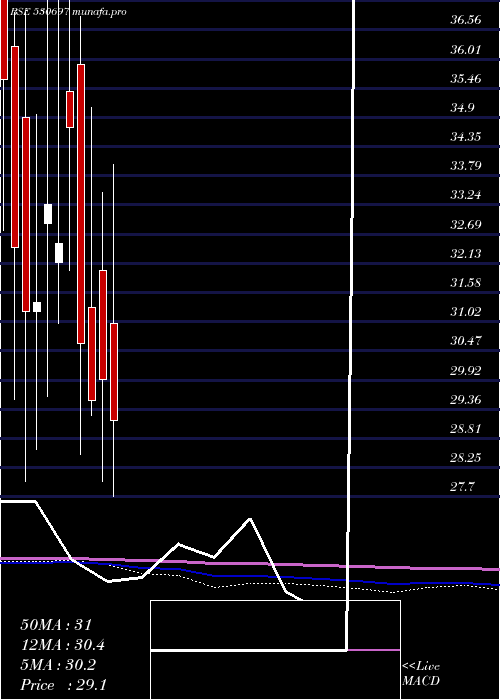Click the 31.02 price axis label

click(x=465, y=312)
